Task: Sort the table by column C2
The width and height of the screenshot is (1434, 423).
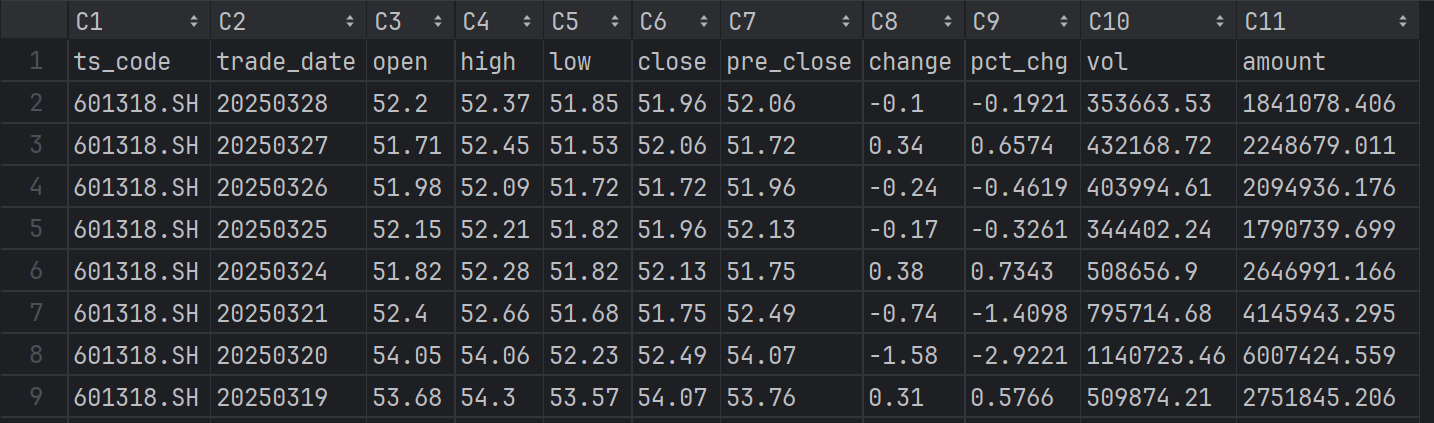Action: pos(349,21)
